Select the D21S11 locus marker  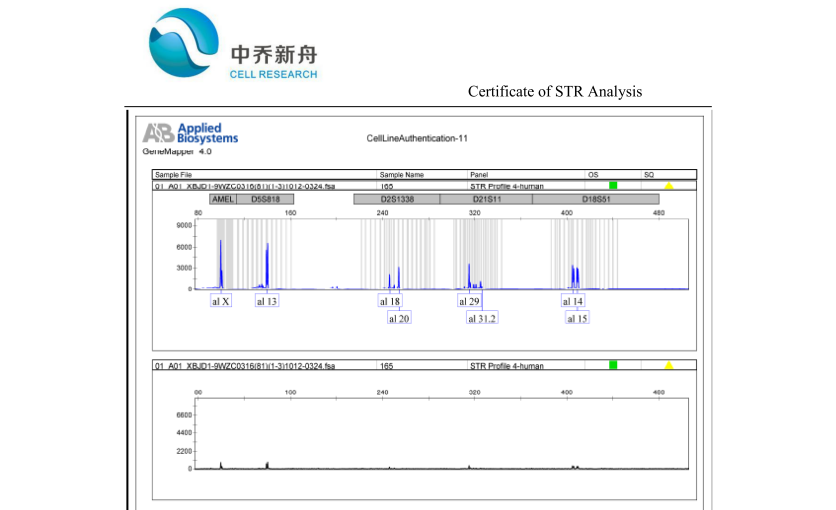(486, 200)
